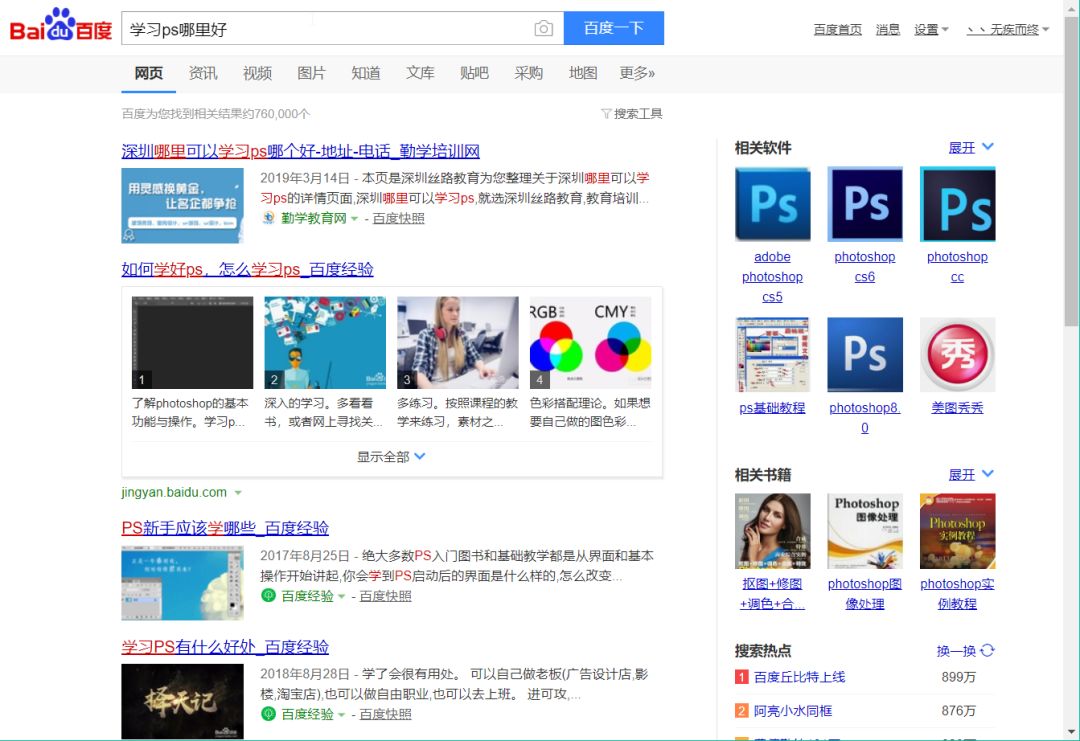Click the filter icon beside 搜索工具
The width and height of the screenshot is (1080, 741).
pyautogui.click(x=606, y=114)
